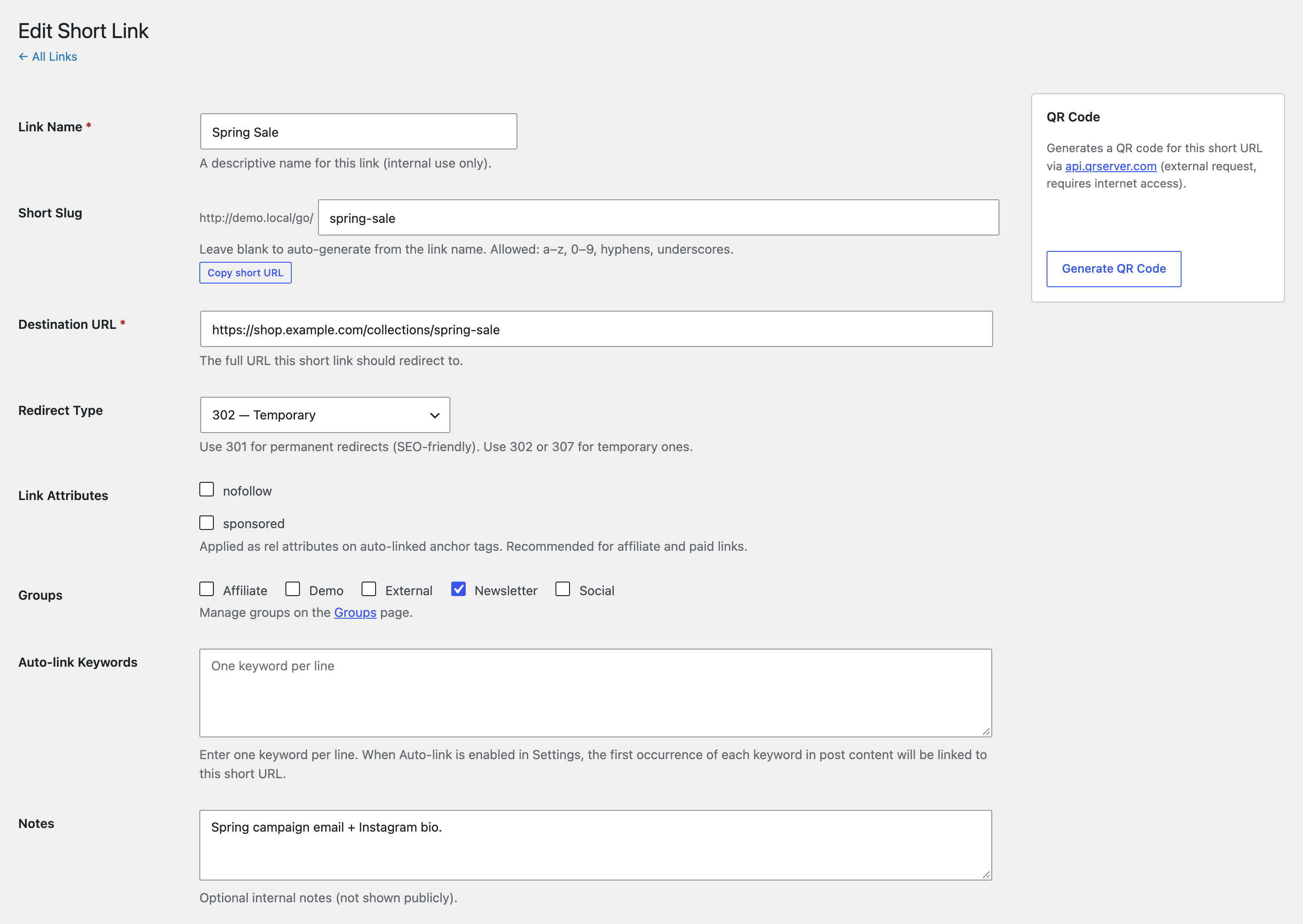
Task: Check the Affiliate group
Action: [x=207, y=589]
